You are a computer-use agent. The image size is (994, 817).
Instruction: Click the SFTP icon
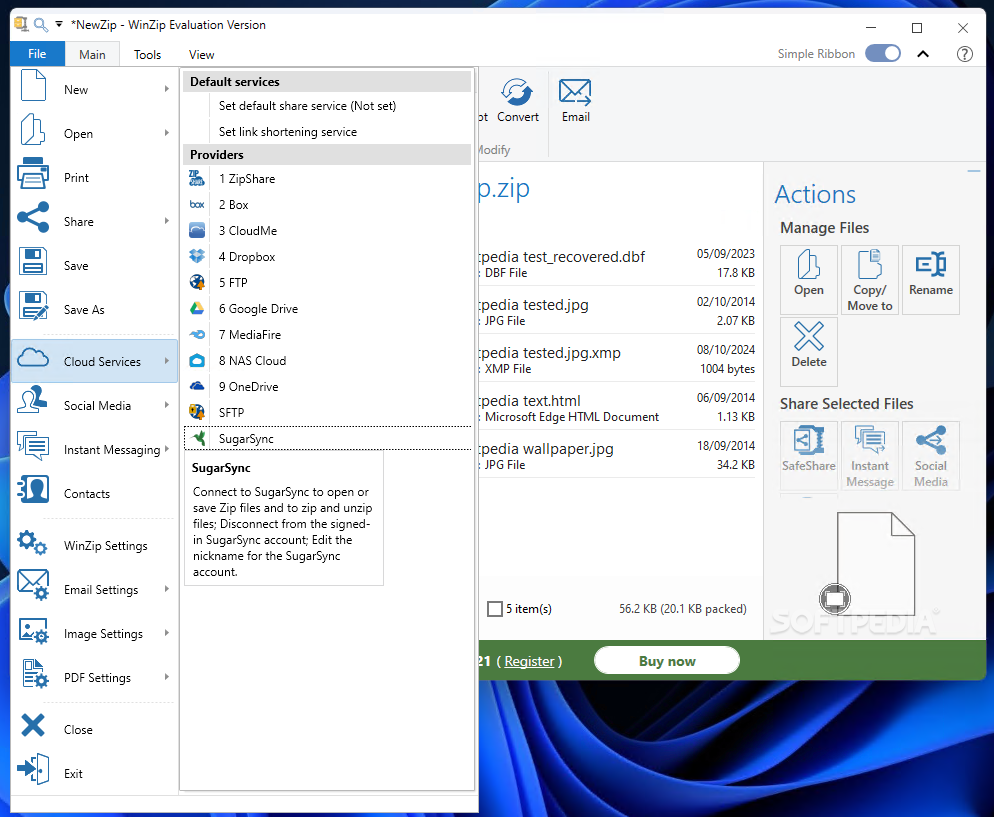(x=197, y=412)
